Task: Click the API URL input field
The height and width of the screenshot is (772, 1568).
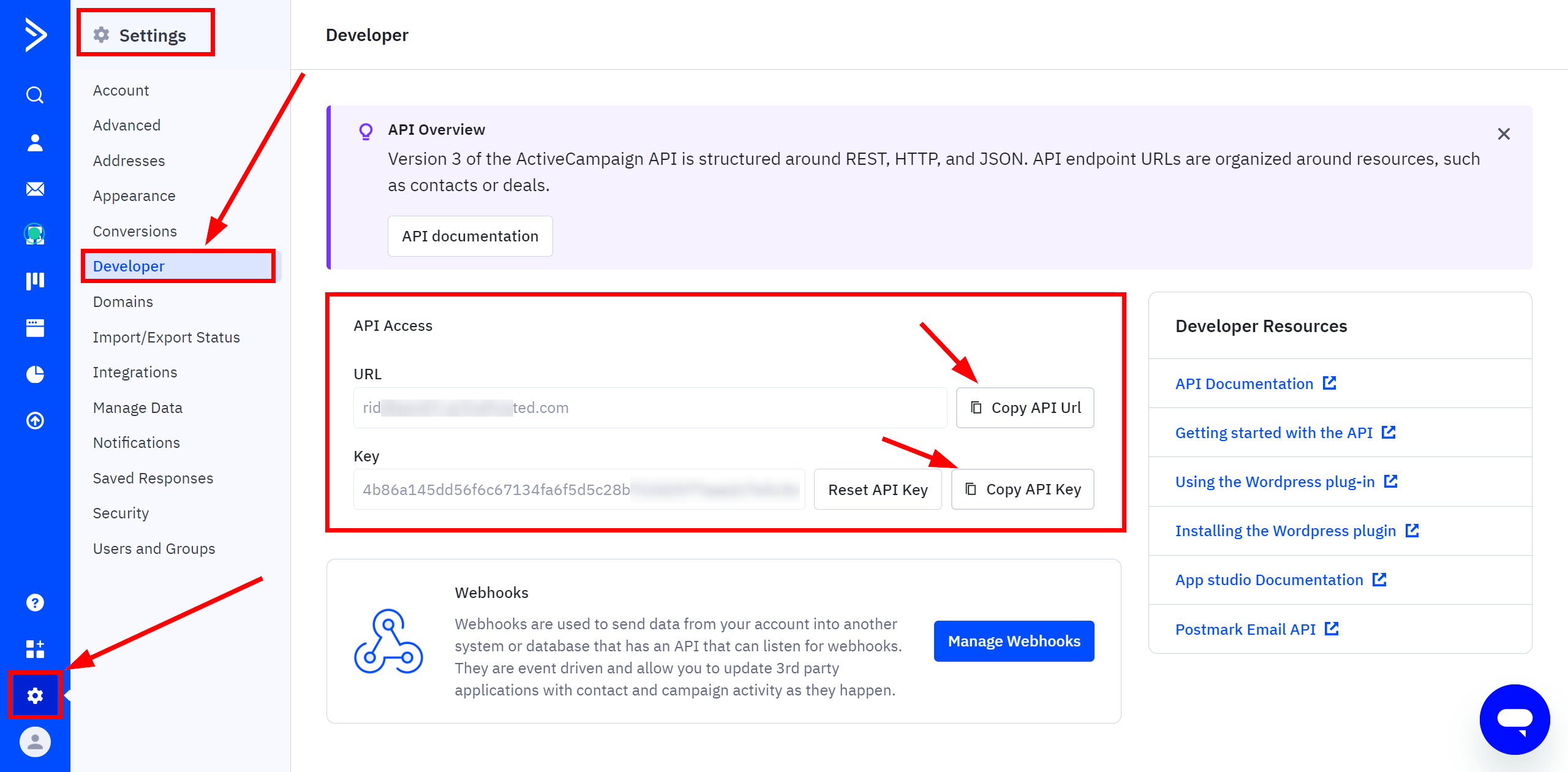Action: [650, 407]
